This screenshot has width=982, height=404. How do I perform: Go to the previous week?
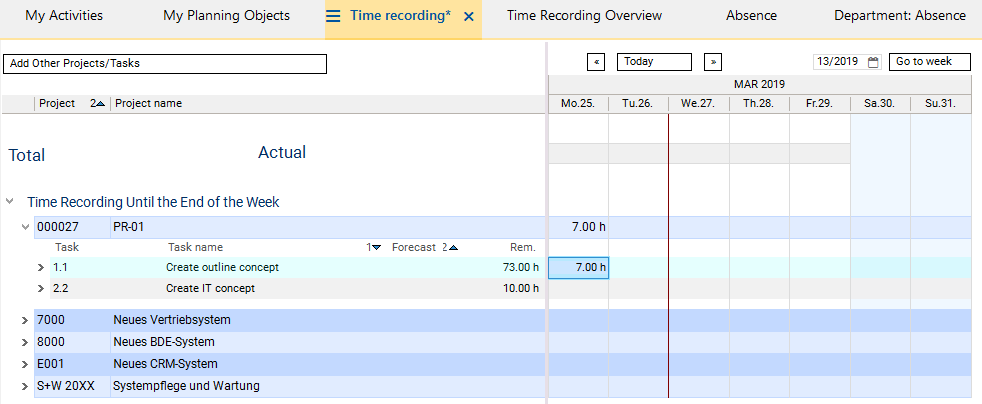pos(596,62)
